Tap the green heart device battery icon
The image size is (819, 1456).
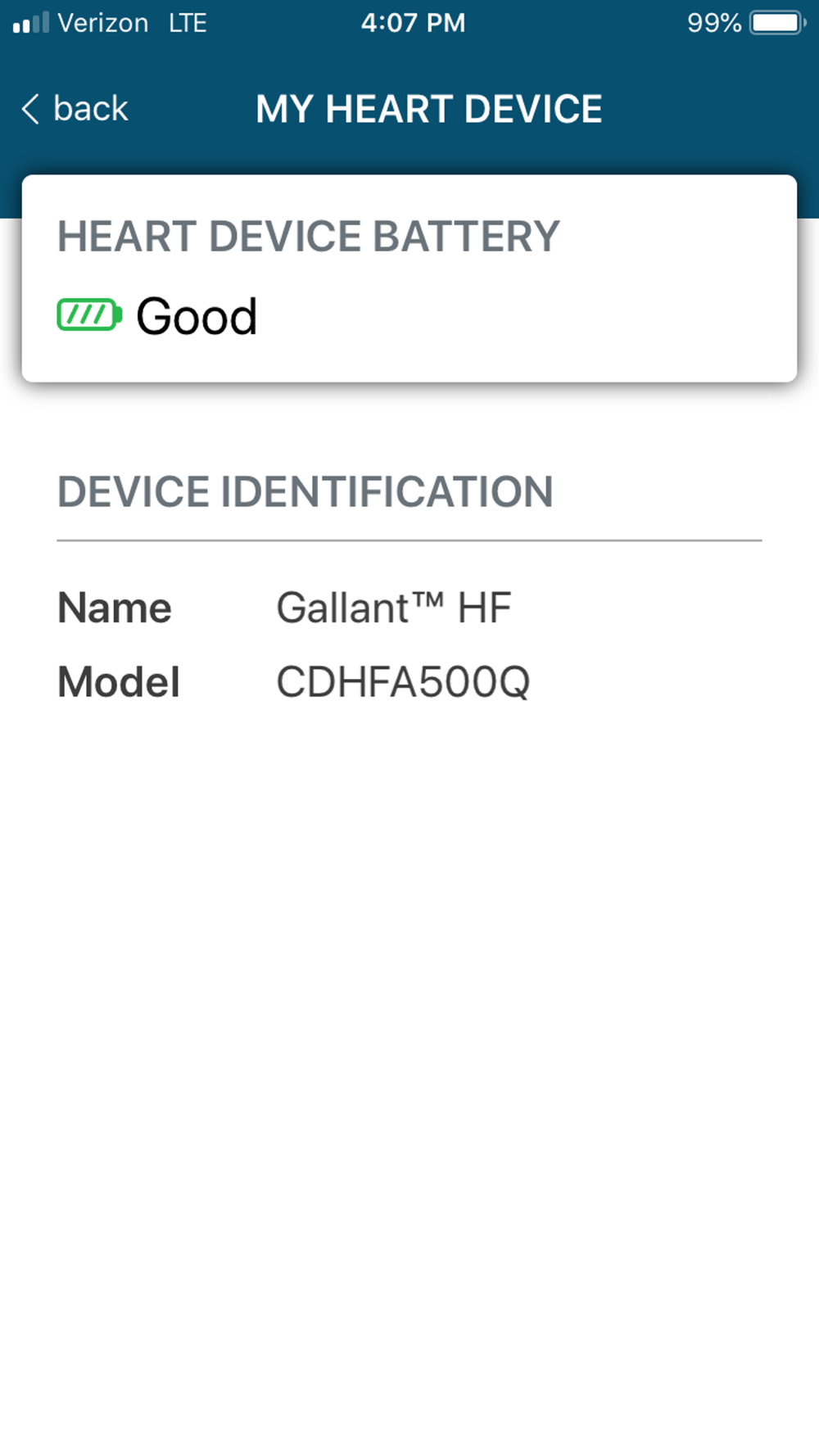89,314
